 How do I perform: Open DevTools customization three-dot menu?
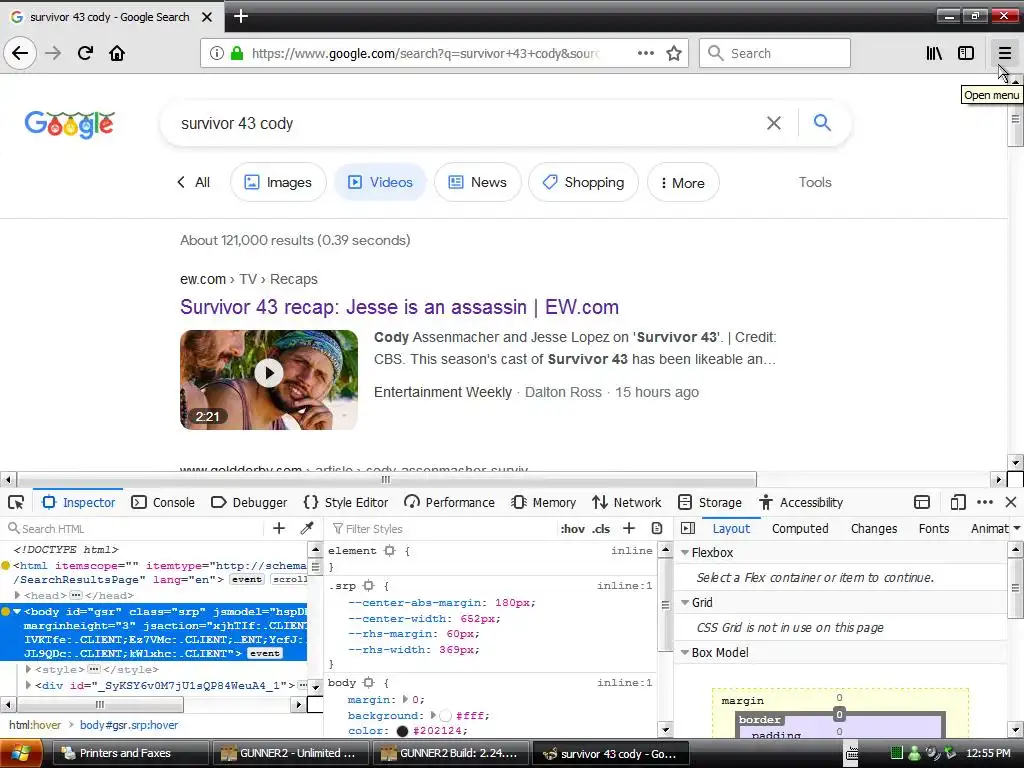pyautogui.click(x=985, y=502)
